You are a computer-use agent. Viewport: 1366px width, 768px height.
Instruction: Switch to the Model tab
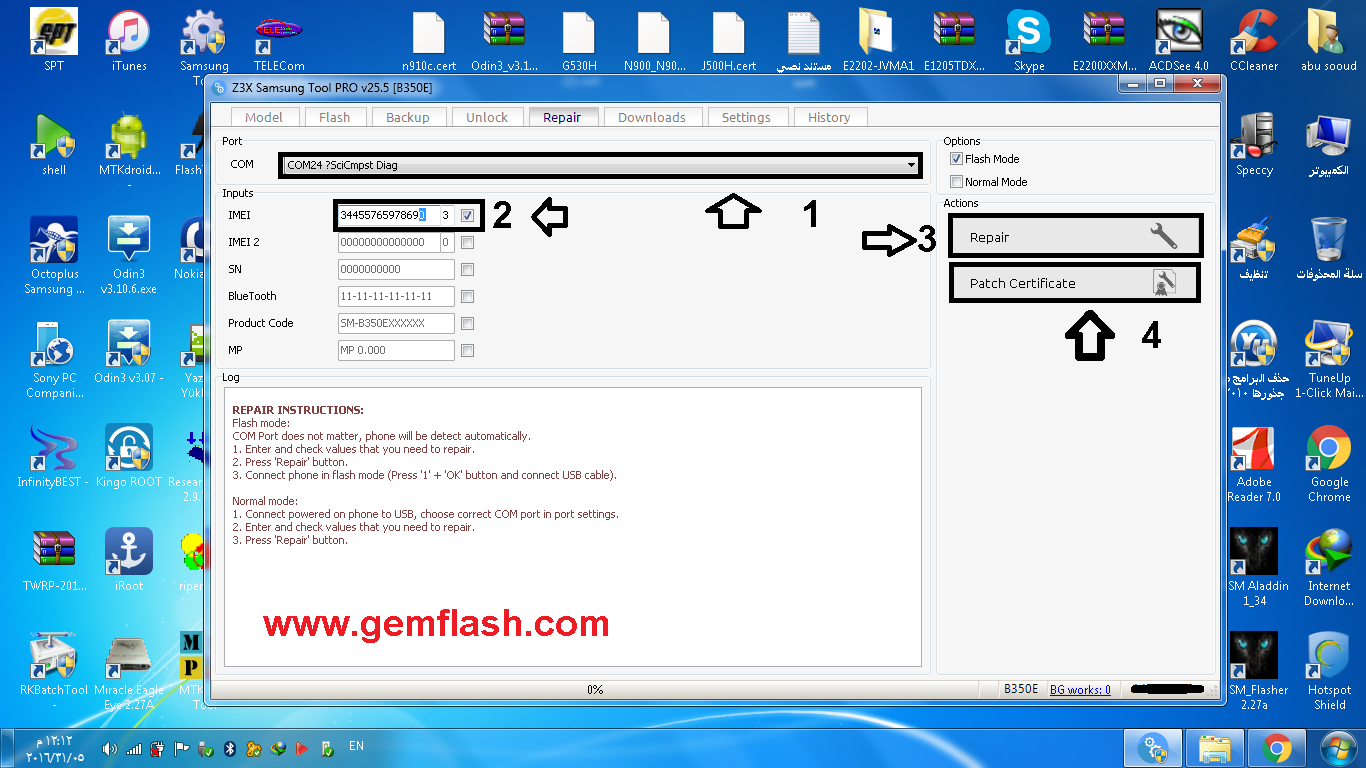click(x=264, y=117)
